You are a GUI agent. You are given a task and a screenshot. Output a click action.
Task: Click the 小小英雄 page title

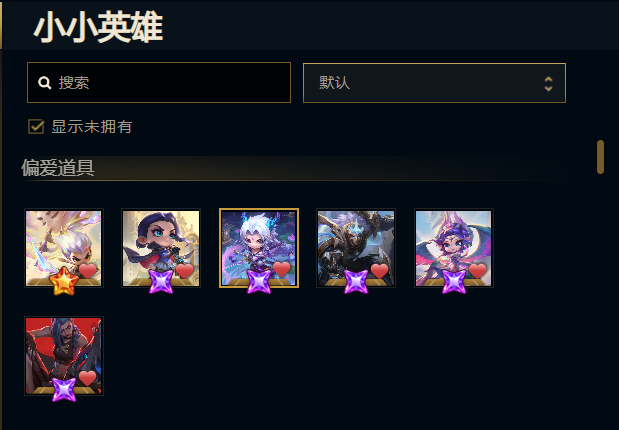(x=98, y=27)
